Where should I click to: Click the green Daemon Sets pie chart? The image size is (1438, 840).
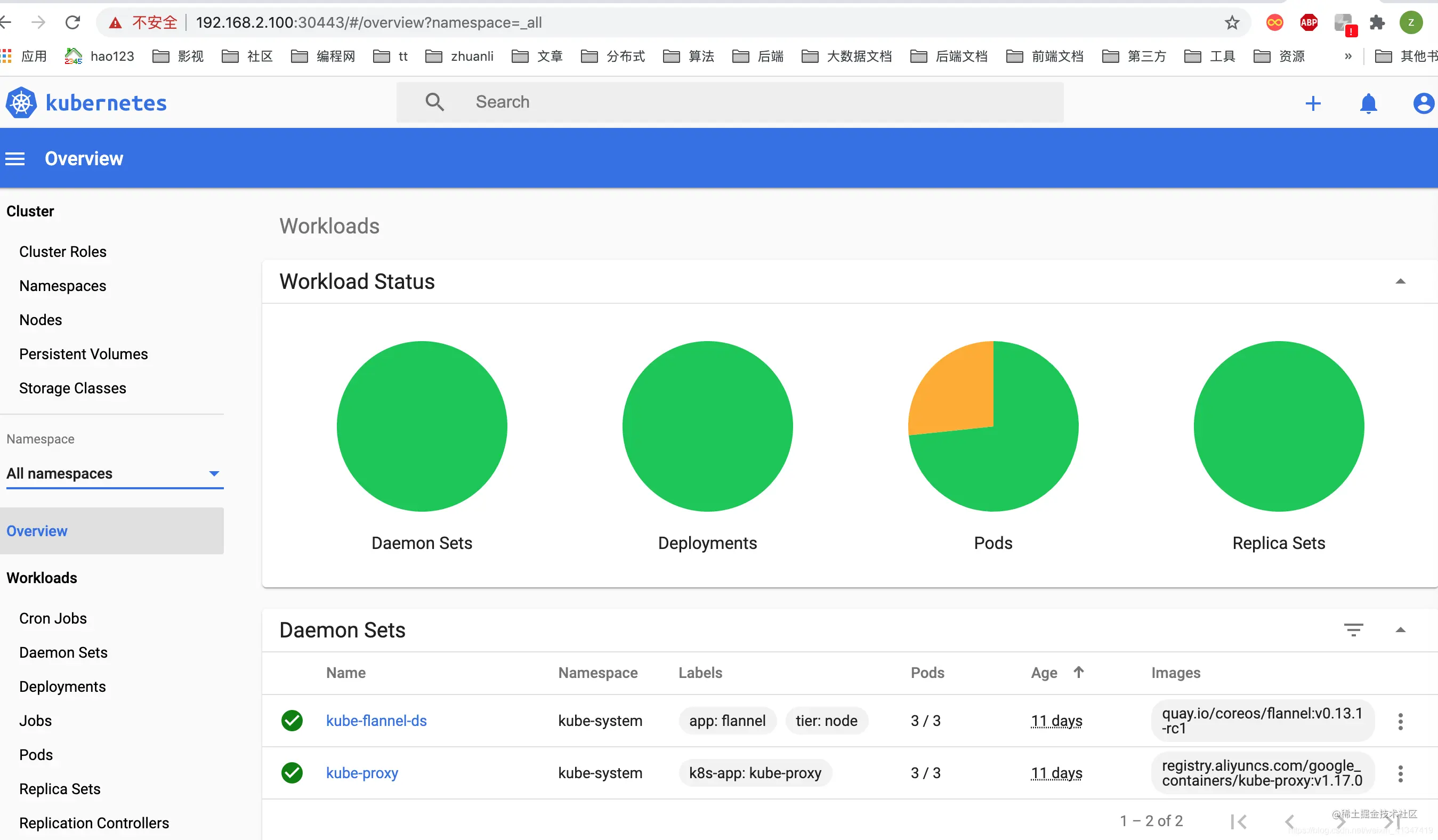[422, 426]
